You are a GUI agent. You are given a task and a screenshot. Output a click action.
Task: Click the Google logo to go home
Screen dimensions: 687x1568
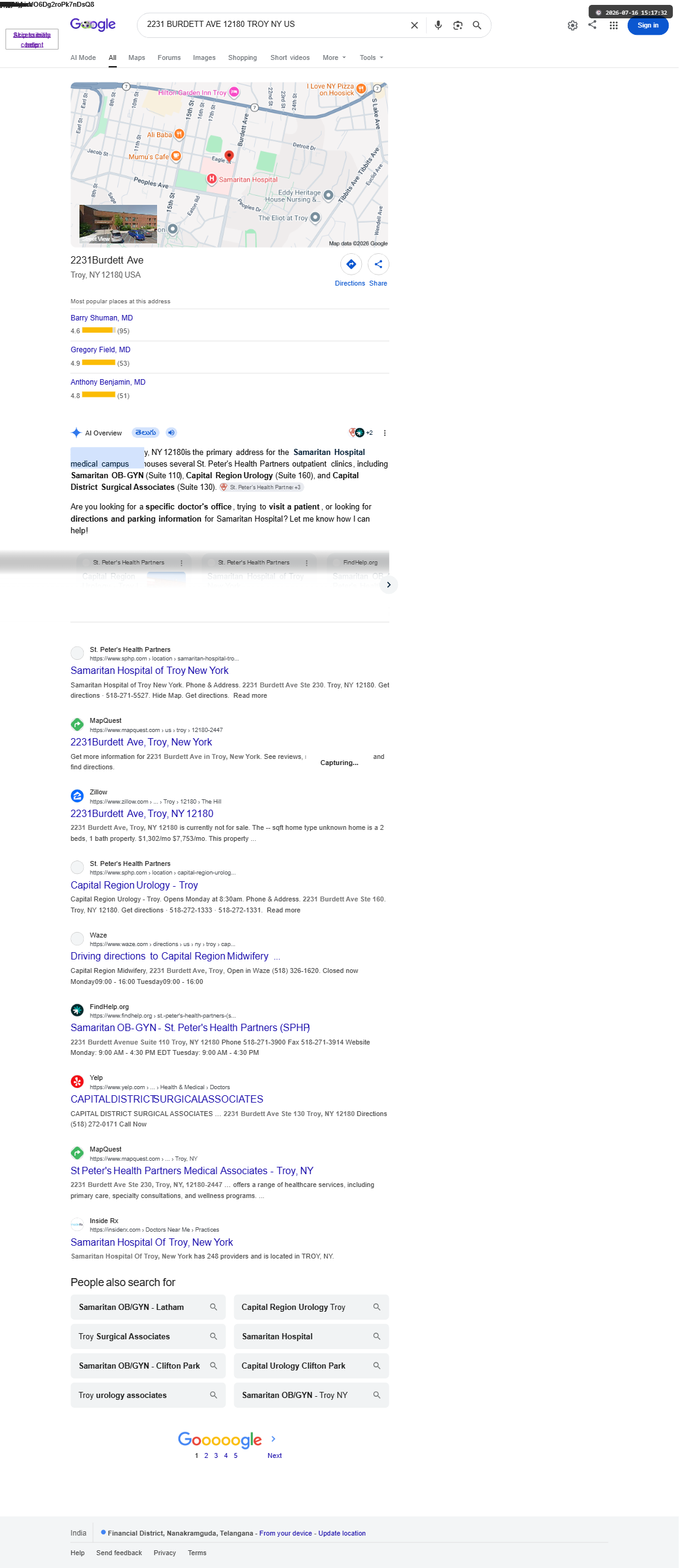[93, 24]
